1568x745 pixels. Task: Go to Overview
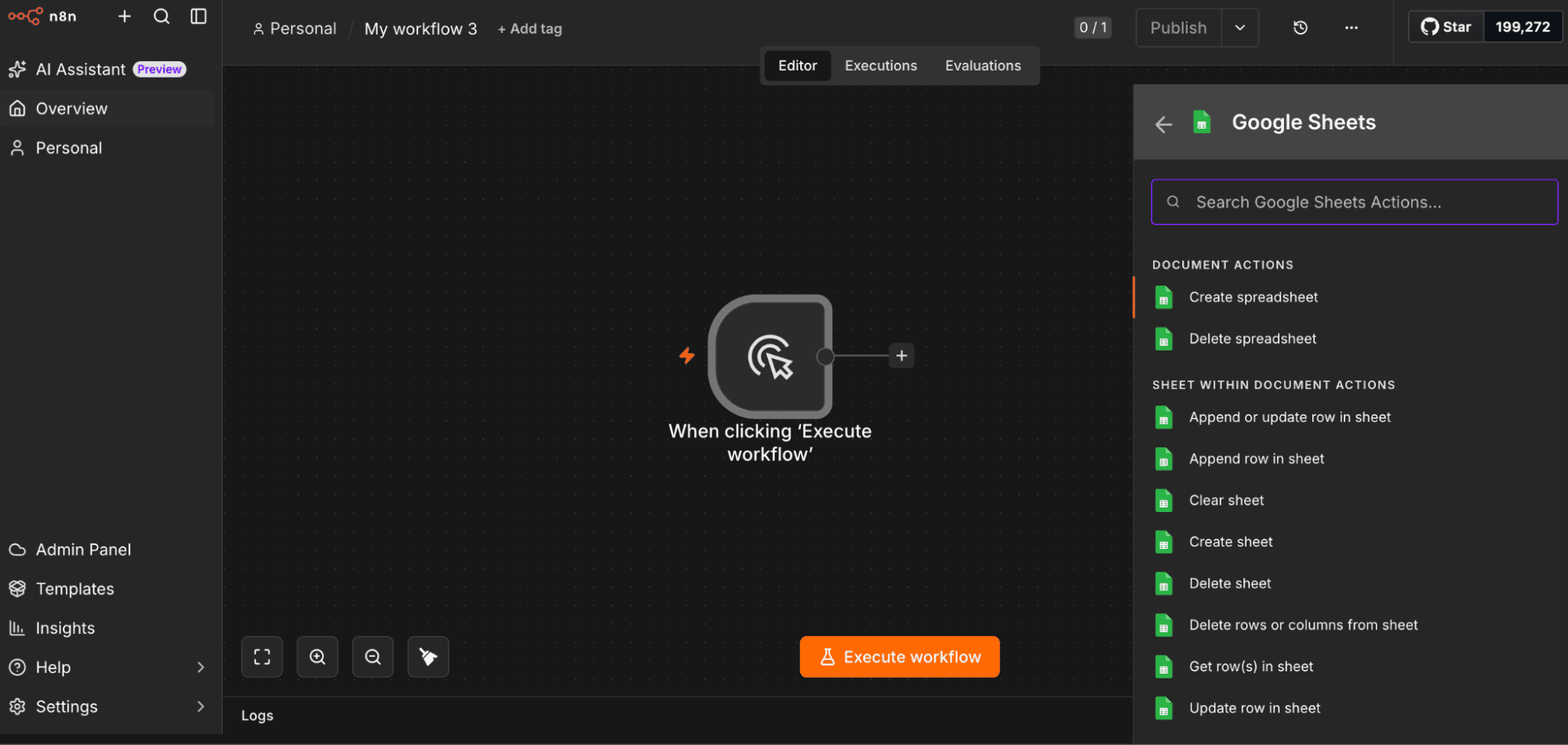click(x=107, y=108)
